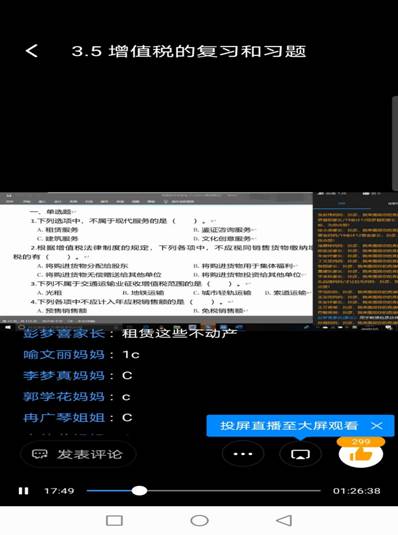Tap commenter name 冉广琴姐姐

coord(64,417)
